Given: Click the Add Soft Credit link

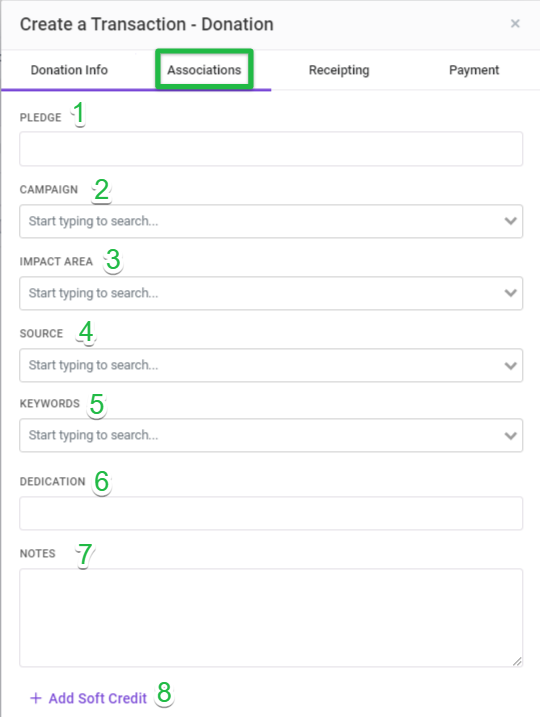Looking at the screenshot, I should (97, 698).
